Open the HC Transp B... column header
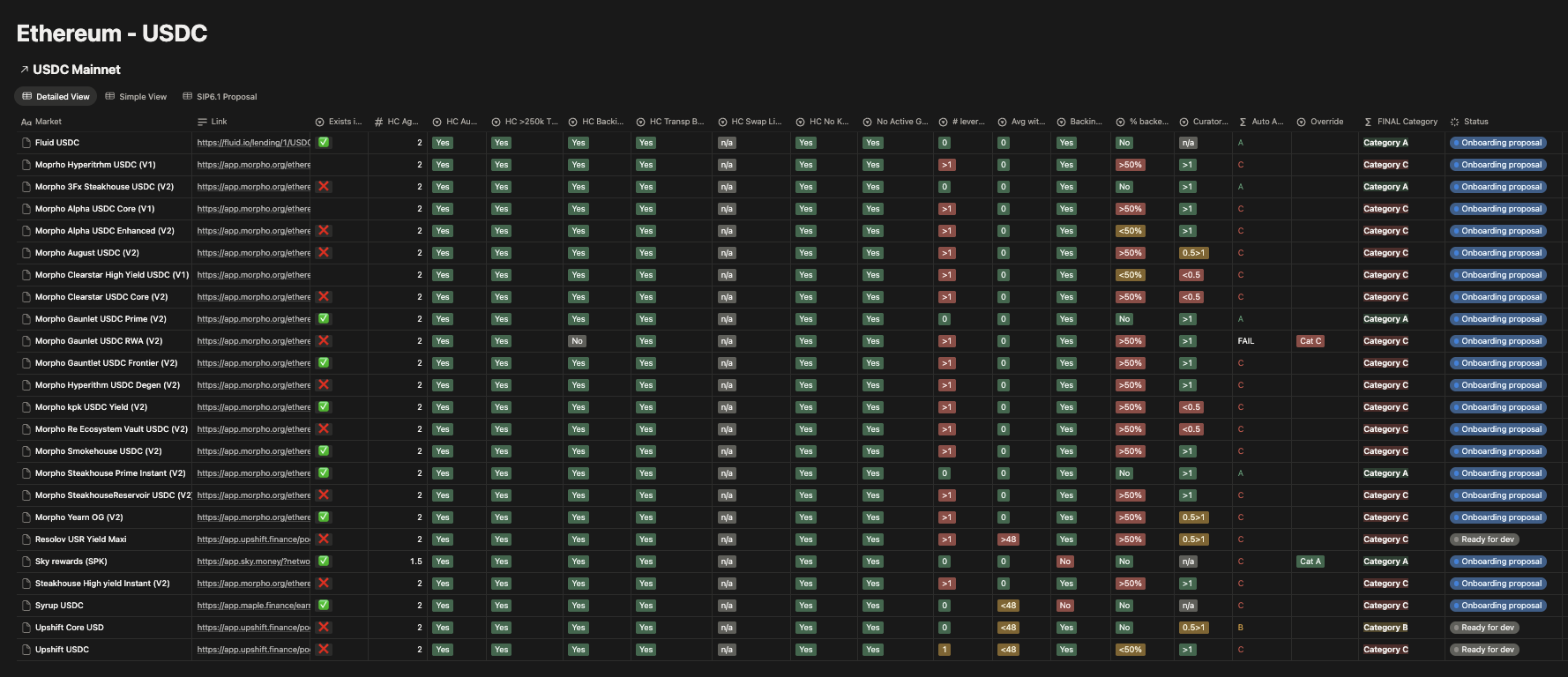This screenshot has height=677, width=1568. 671,122
